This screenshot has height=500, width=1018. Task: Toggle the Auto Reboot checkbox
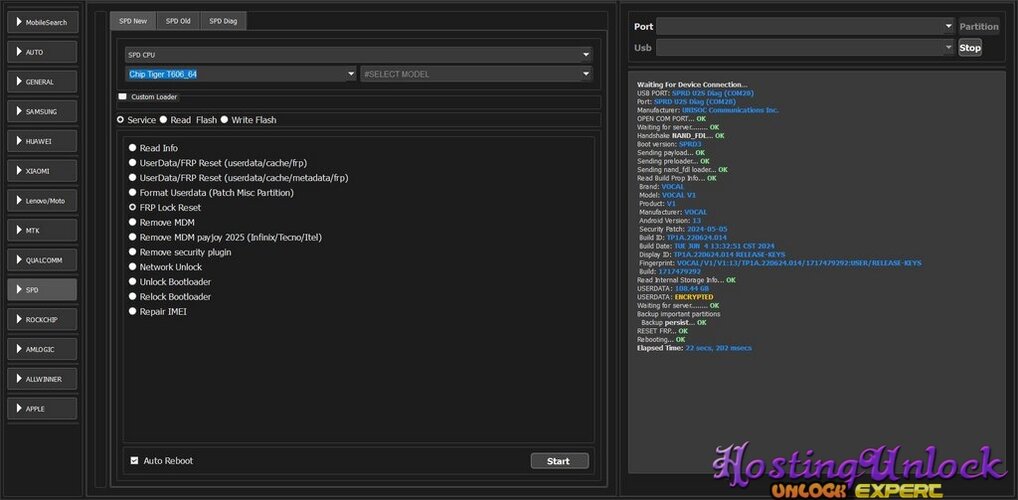tap(134, 460)
